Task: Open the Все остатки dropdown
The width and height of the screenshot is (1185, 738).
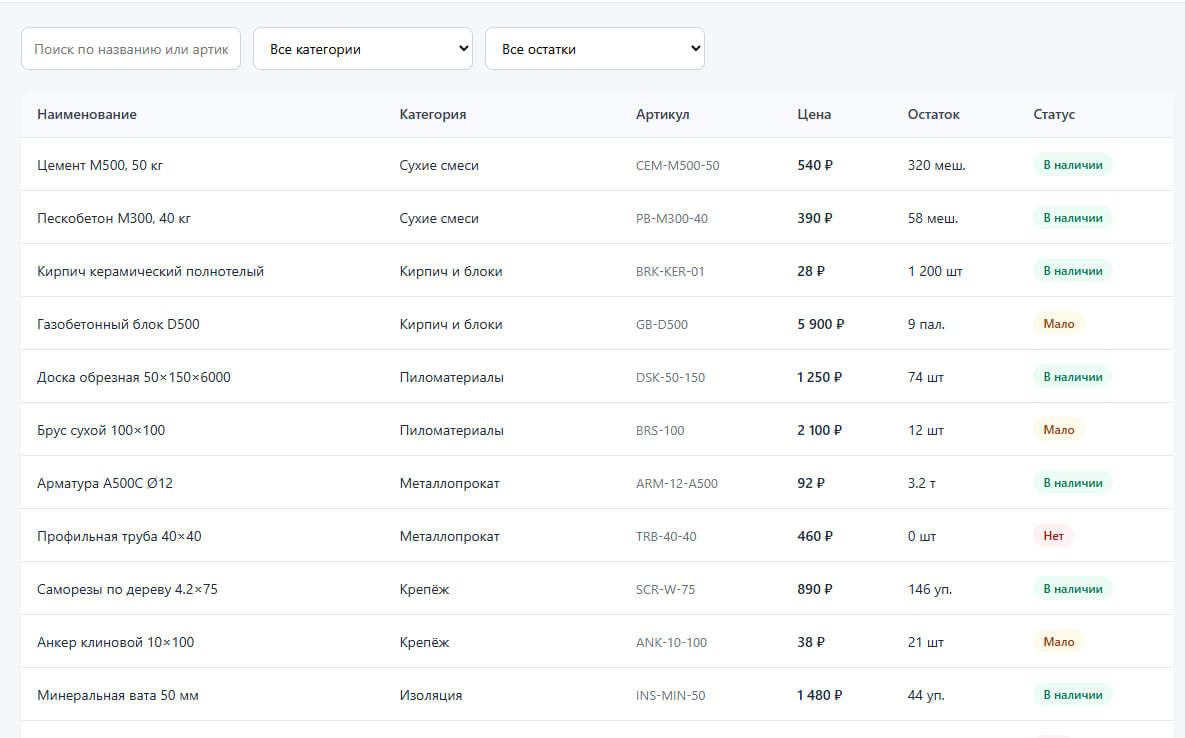Action: coord(595,49)
